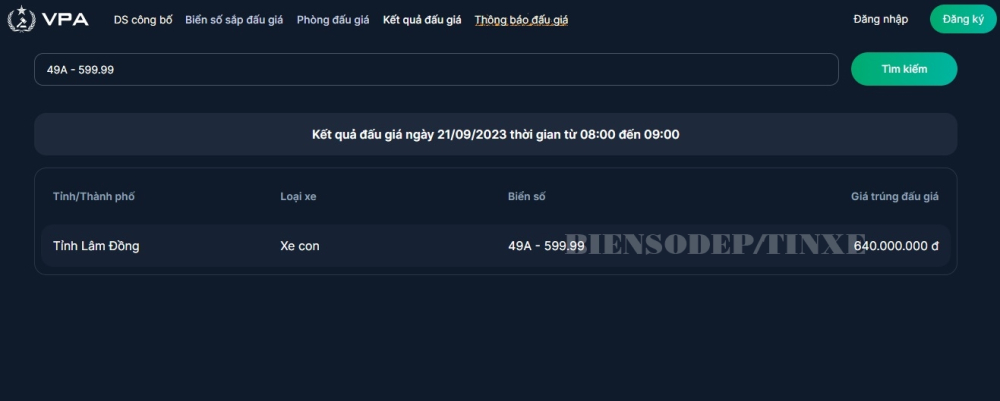Image resolution: width=1000 pixels, height=401 pixels.
Task: Click Đăng nhập login link
Action: point(880,19)
